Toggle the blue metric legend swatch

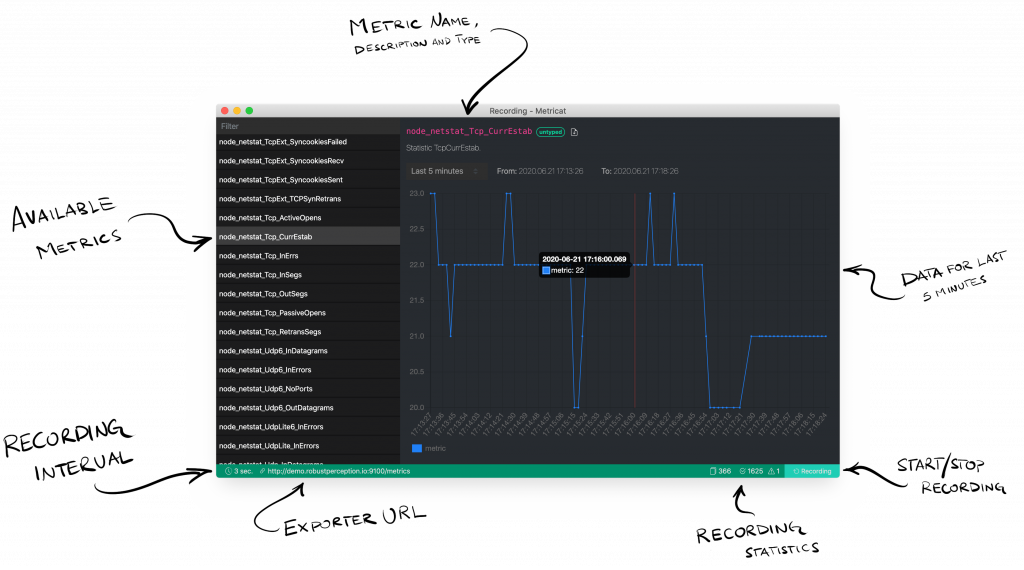(417, 448)
